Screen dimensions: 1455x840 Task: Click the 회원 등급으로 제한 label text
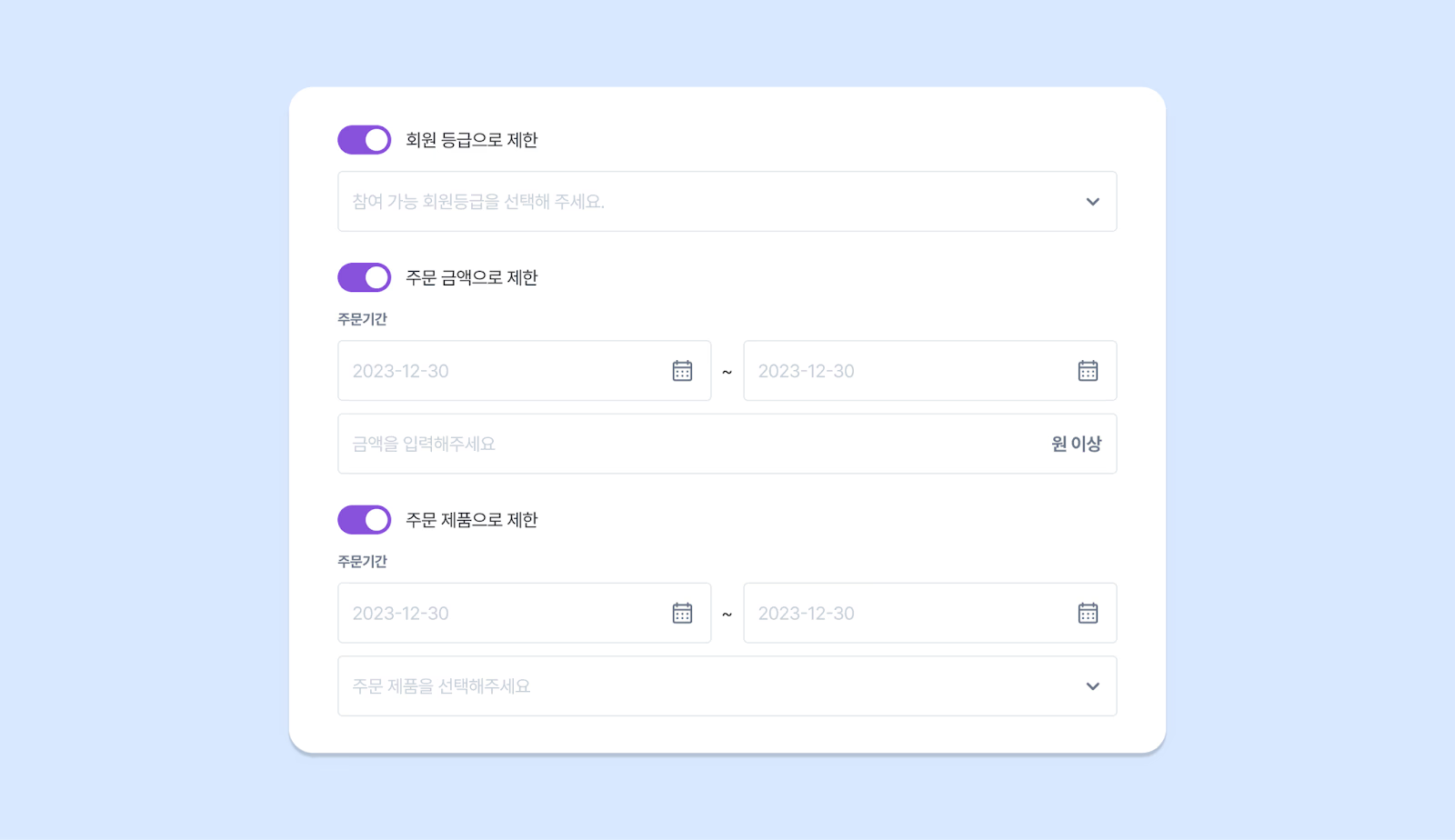(472, 140)
